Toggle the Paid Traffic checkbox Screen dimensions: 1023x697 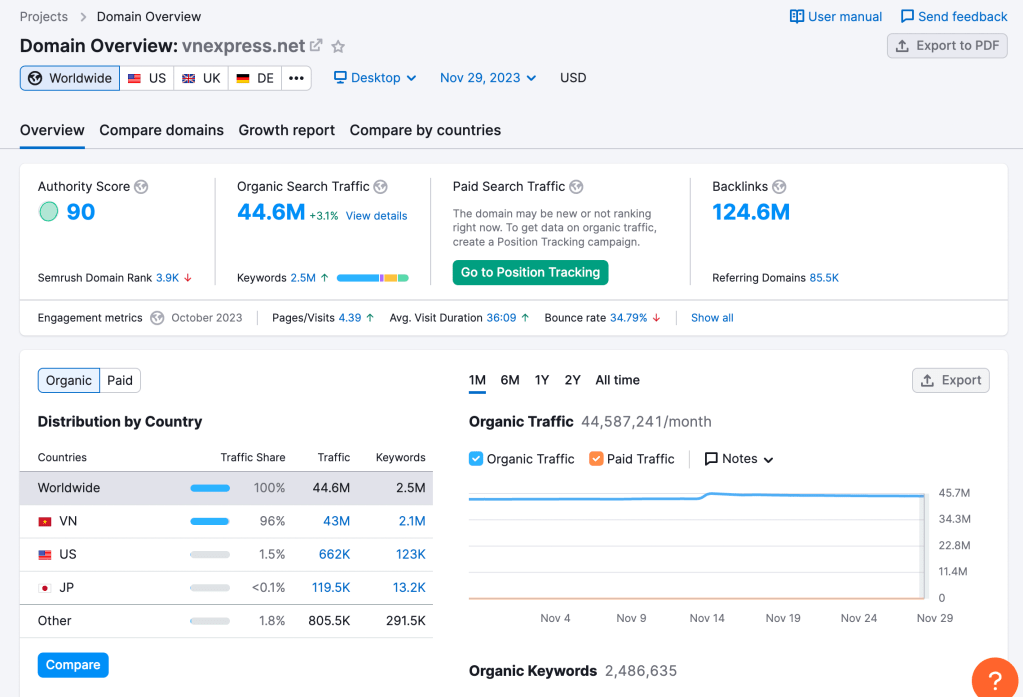tap(596, 459)
